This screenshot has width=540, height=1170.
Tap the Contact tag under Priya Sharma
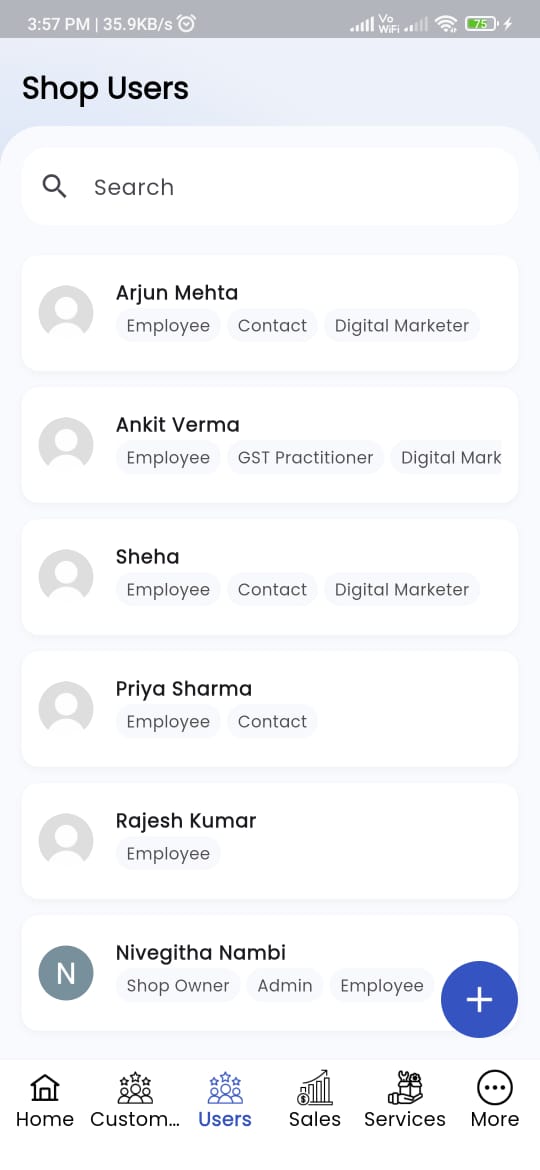(x=272, y=722)
